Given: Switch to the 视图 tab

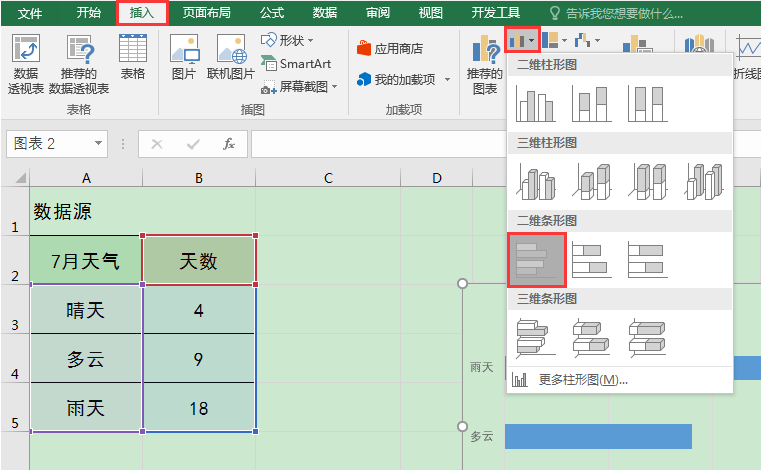Looking at the screenshot, I should pyautogui.click(x=431, y=13).
